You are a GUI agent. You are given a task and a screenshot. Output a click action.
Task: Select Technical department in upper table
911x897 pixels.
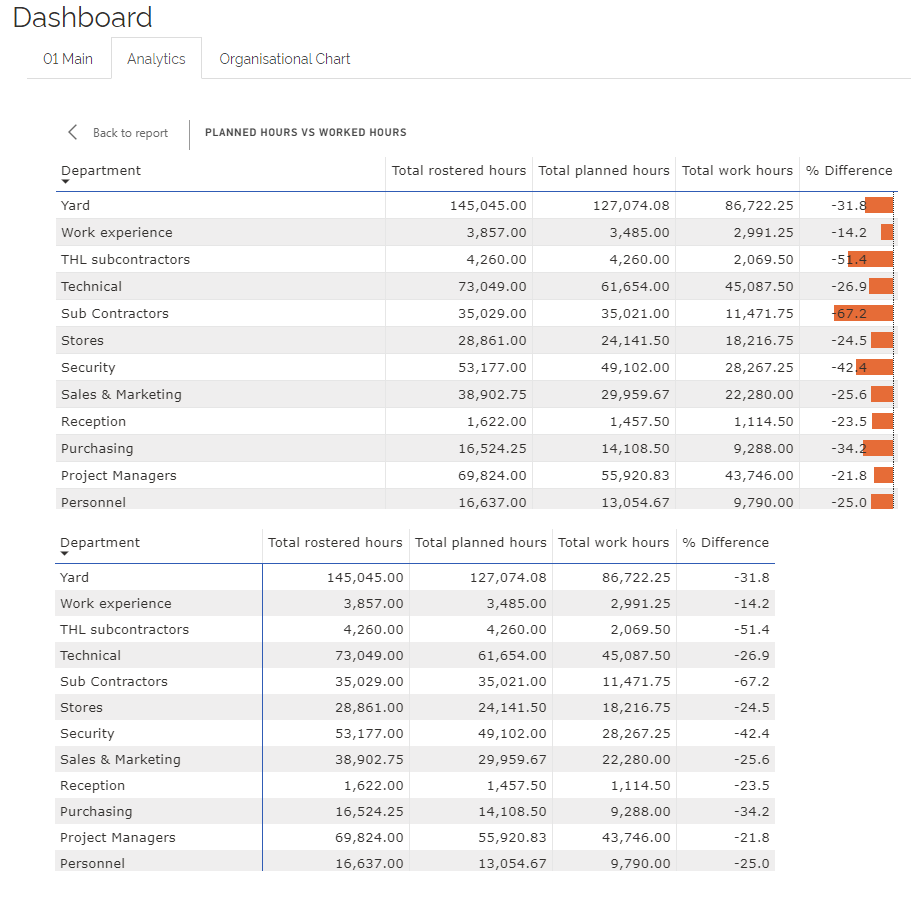[x=91, y=286]
